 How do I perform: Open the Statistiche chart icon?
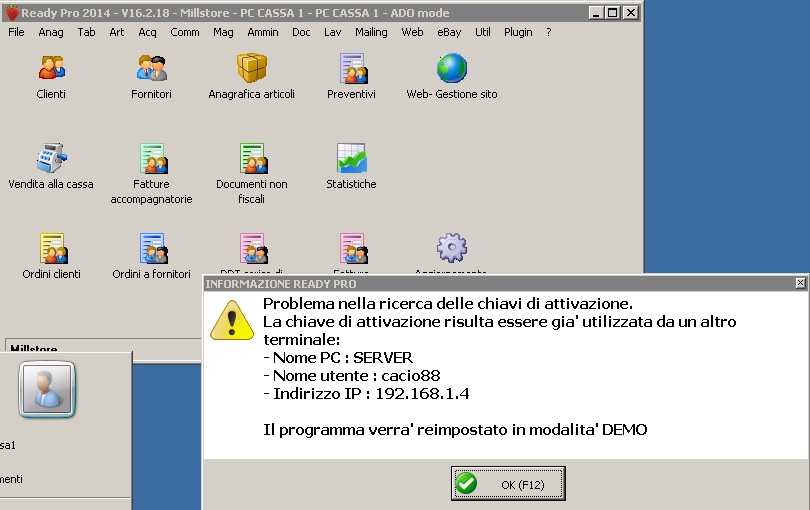pos(352,158)
